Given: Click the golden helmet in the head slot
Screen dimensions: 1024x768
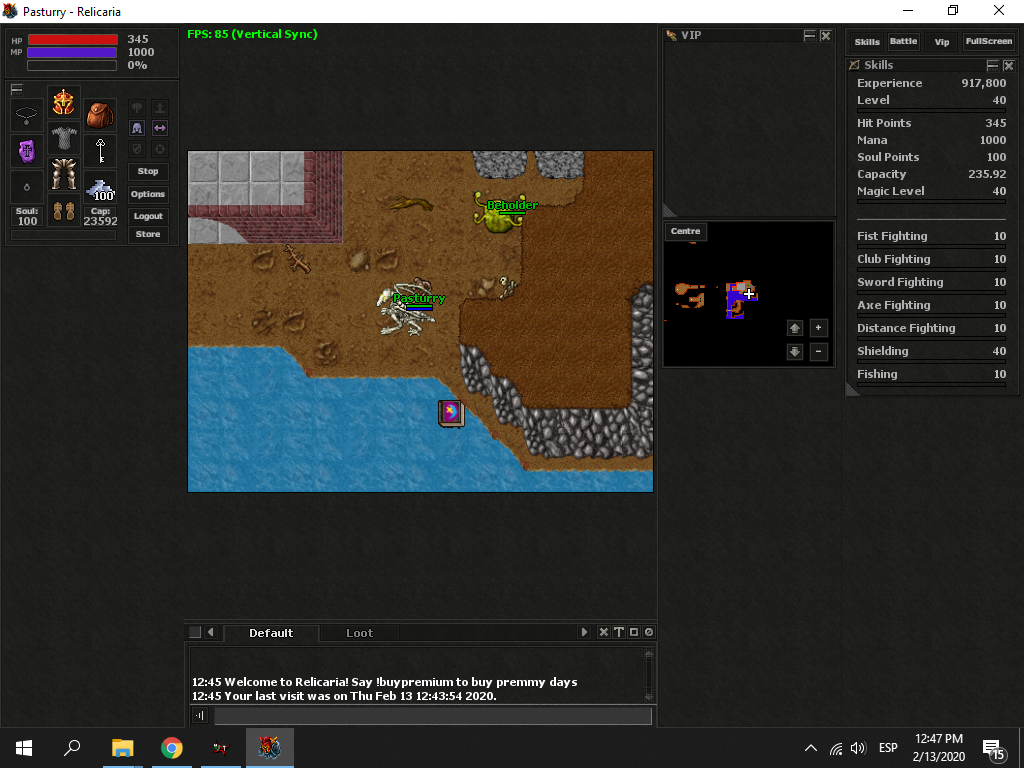Looking at the screenshot, I should (63, 103).
